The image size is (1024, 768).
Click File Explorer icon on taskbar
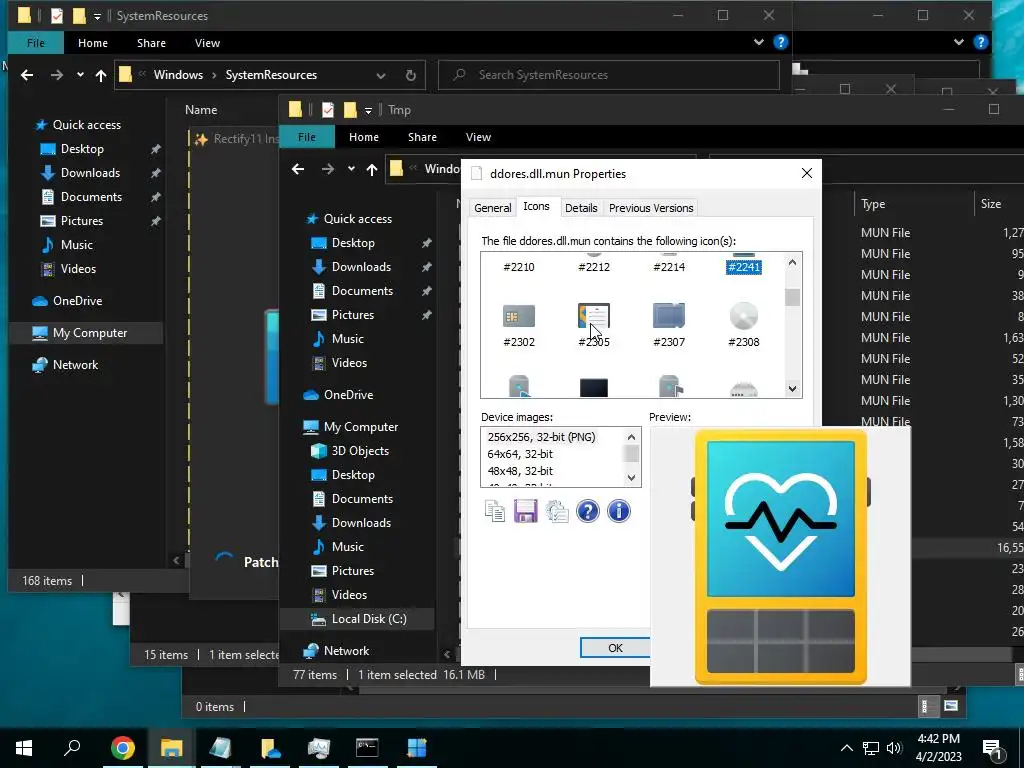pyautogui.click(x=172, y=748)
